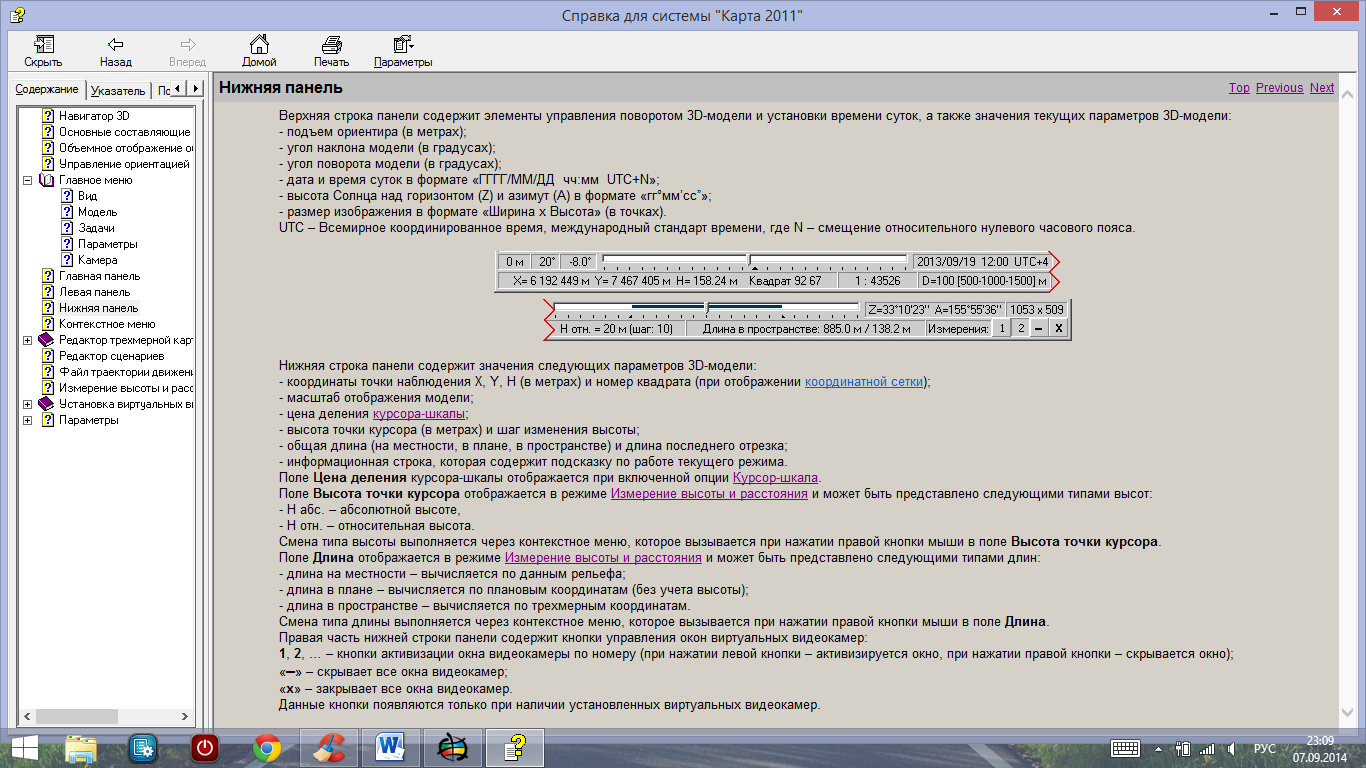Click the Скрыть toolbar icon
This screenshot has height=768, width=1366.
tap(43, 44)
